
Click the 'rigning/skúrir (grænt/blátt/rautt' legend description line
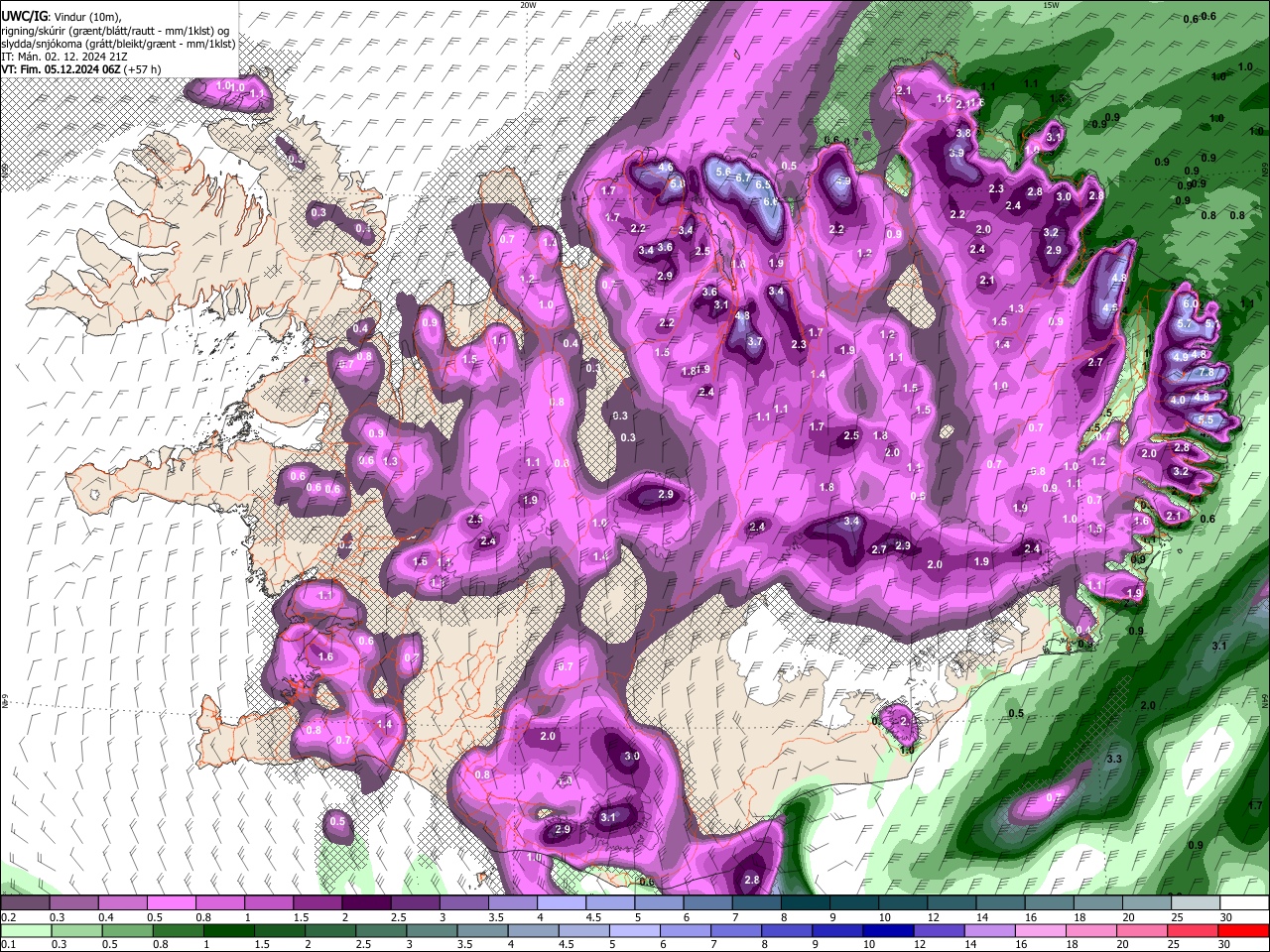coord(115,30)
